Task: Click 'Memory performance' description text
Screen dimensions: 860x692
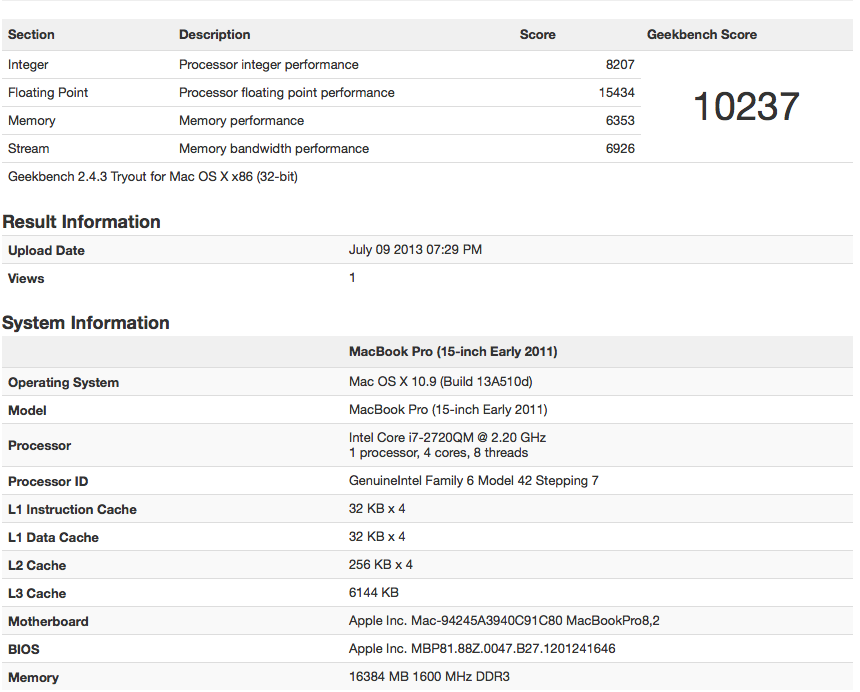Action: (241, 121)
